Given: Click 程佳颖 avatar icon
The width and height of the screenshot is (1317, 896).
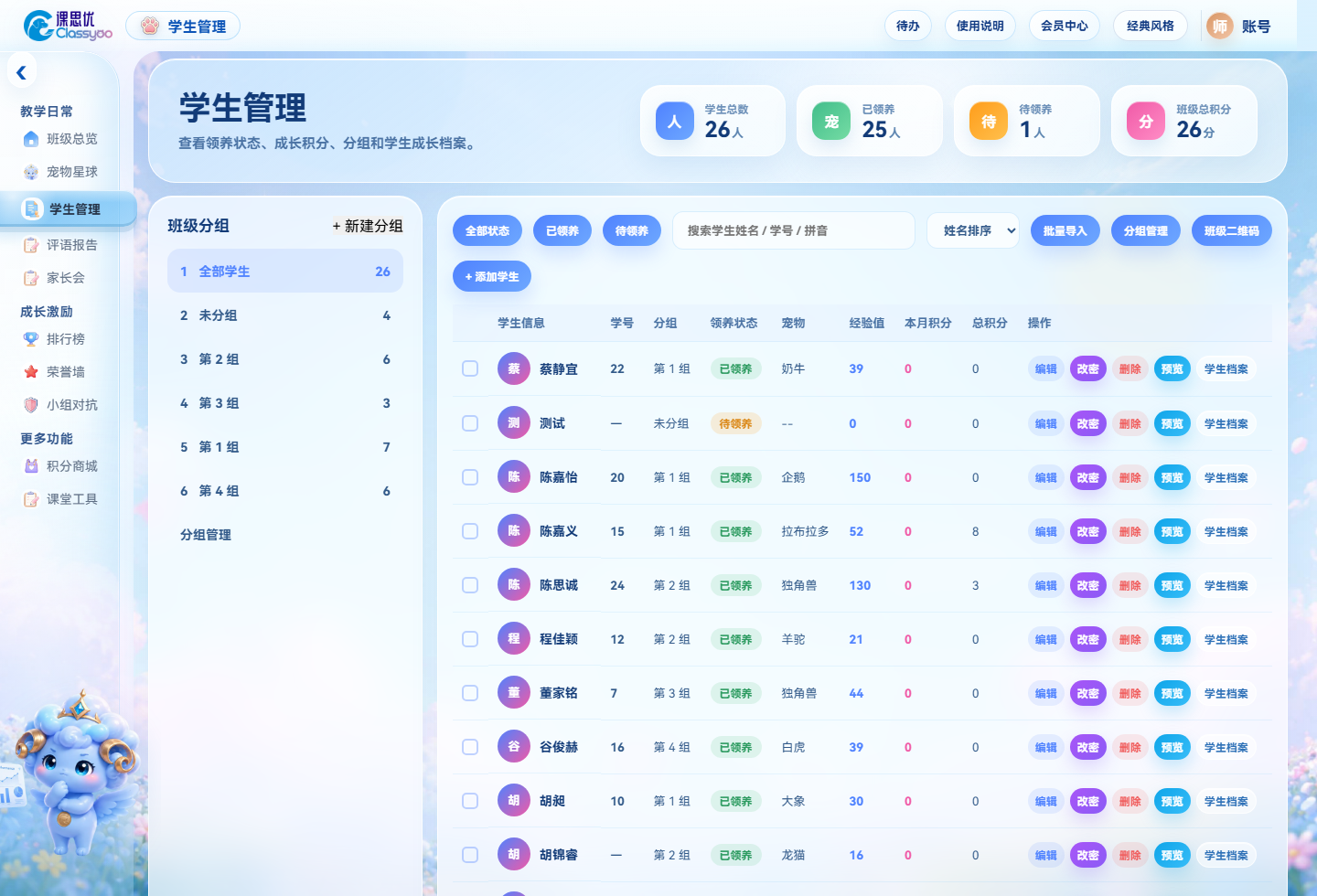Looking at the screenshot, I should pyautogui.click(x=514, y=638).
